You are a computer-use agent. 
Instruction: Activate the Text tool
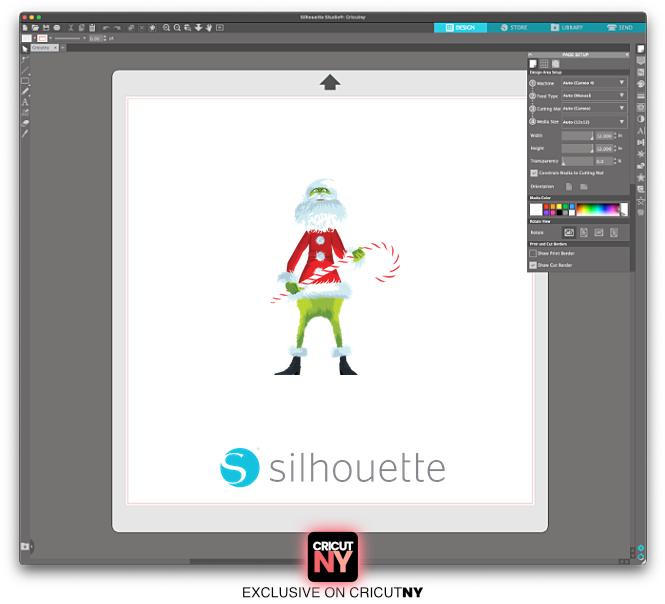pos(25,102)
